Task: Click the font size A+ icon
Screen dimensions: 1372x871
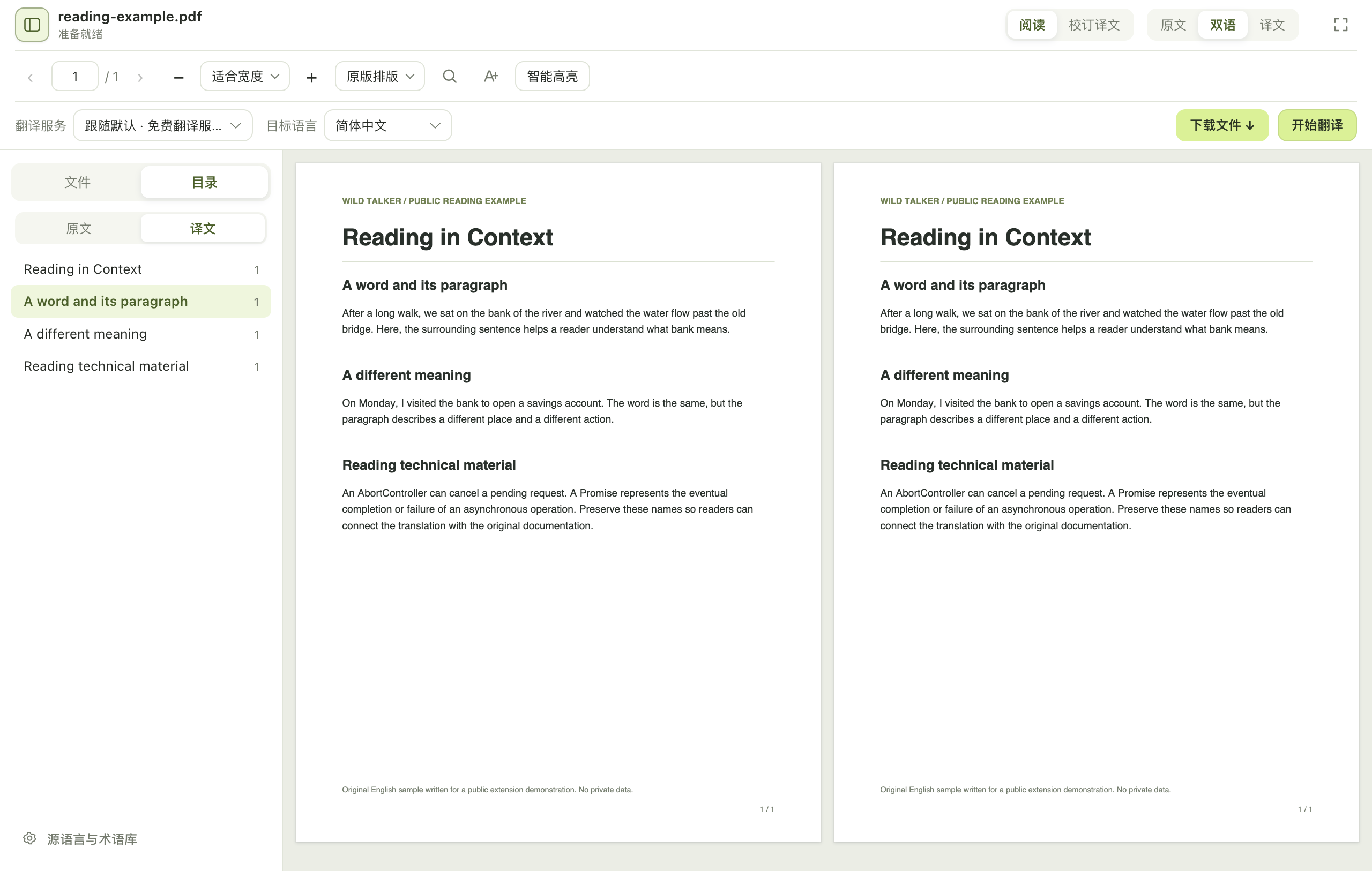Action: point(490,77)
